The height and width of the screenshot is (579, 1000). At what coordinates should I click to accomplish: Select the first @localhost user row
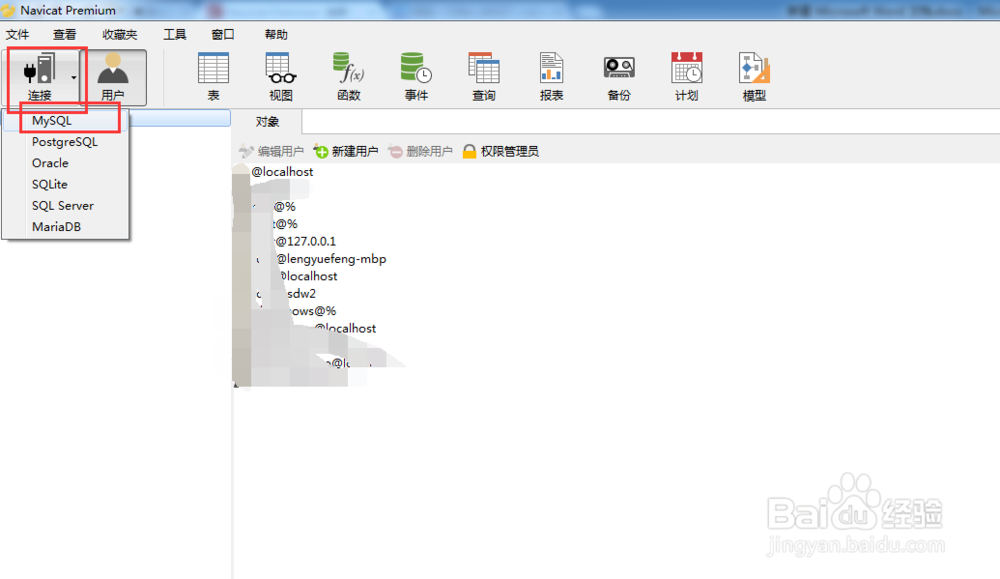[282, 172]
